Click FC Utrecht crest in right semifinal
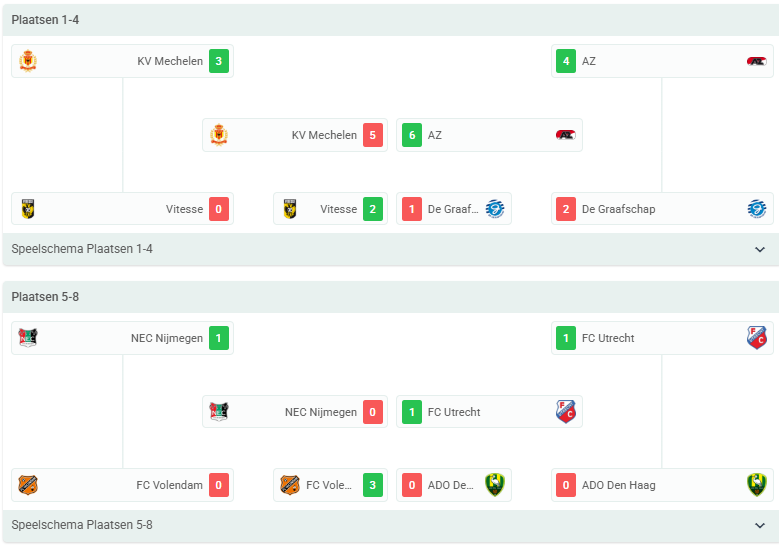The image size is (779, 545). [757, 338]
